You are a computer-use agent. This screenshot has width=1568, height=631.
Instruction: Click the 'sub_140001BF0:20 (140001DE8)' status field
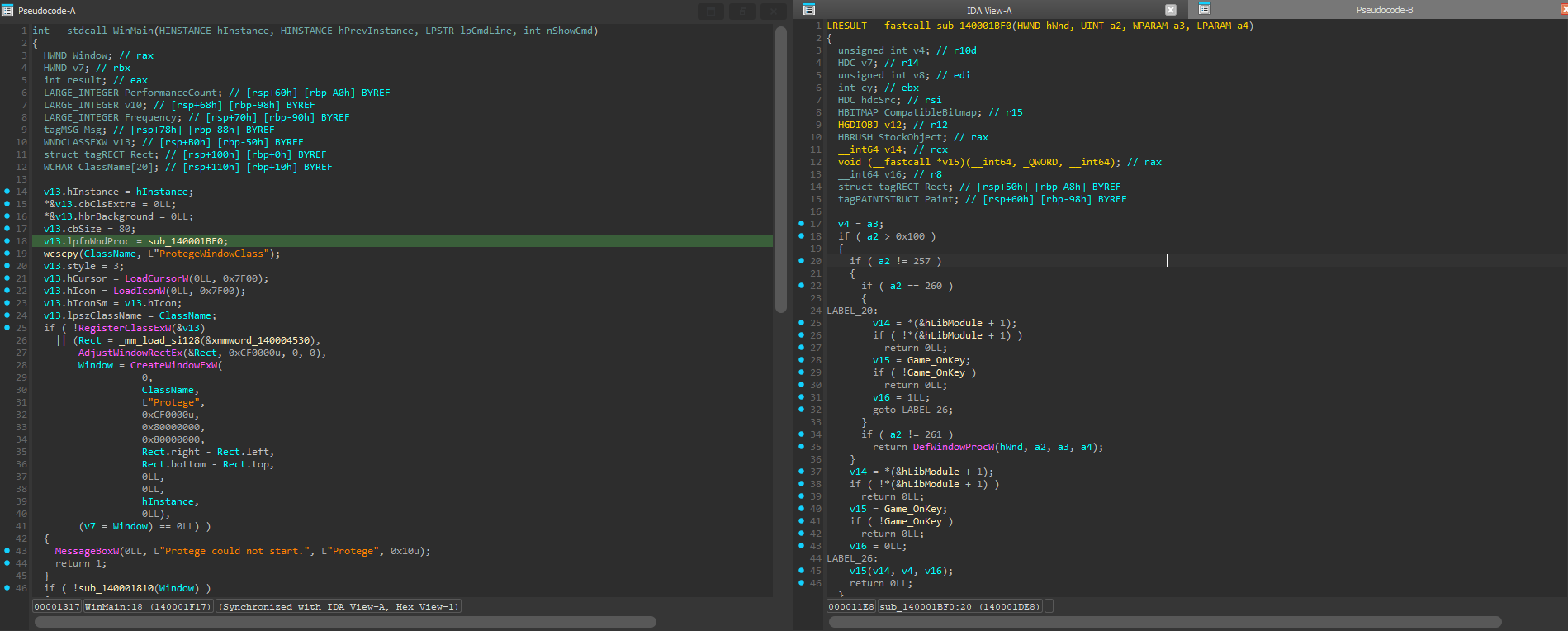959,606
